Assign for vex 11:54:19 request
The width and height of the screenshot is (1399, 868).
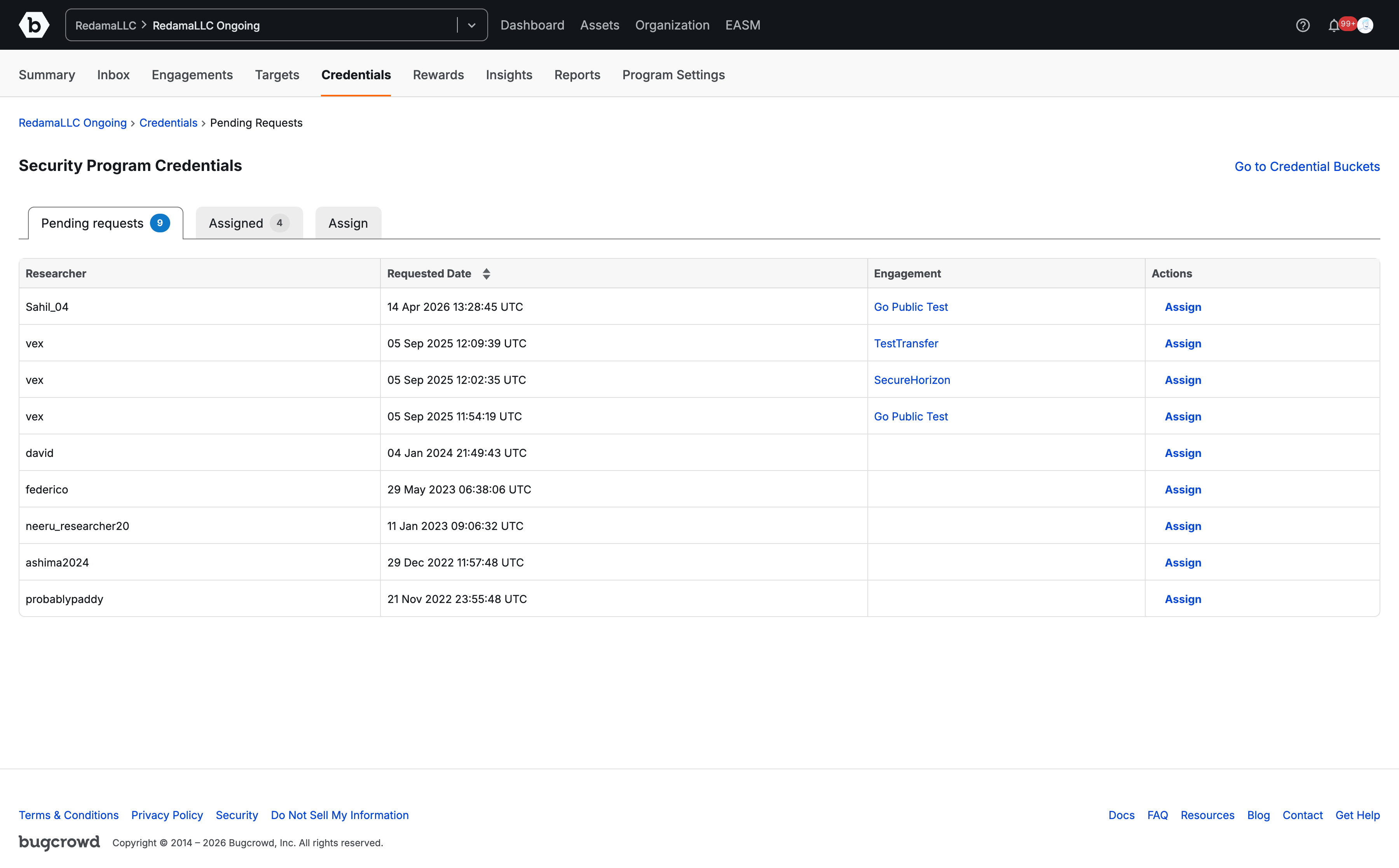click(1183, 417)
